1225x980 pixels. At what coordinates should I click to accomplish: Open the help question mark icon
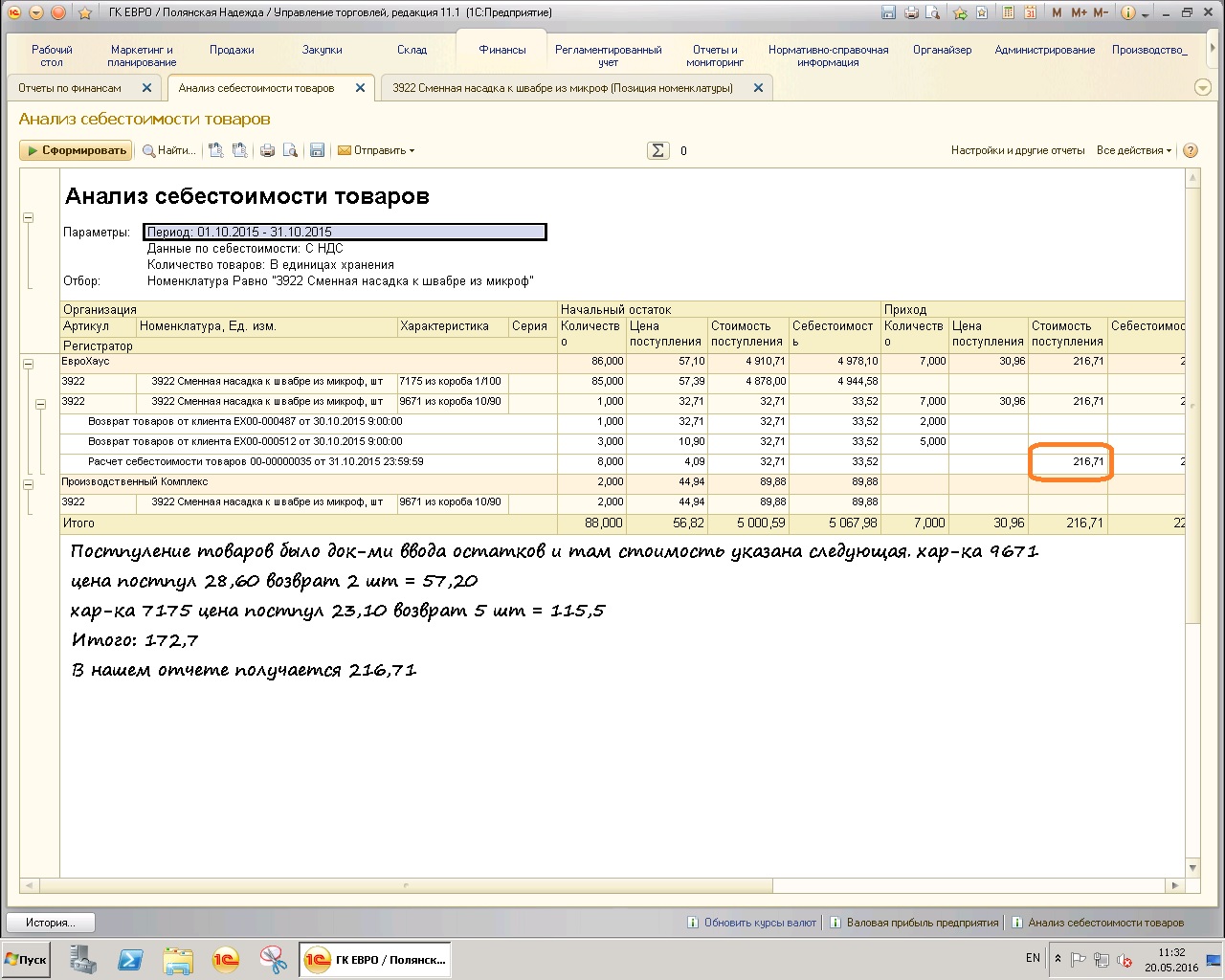coord(1191,150)
